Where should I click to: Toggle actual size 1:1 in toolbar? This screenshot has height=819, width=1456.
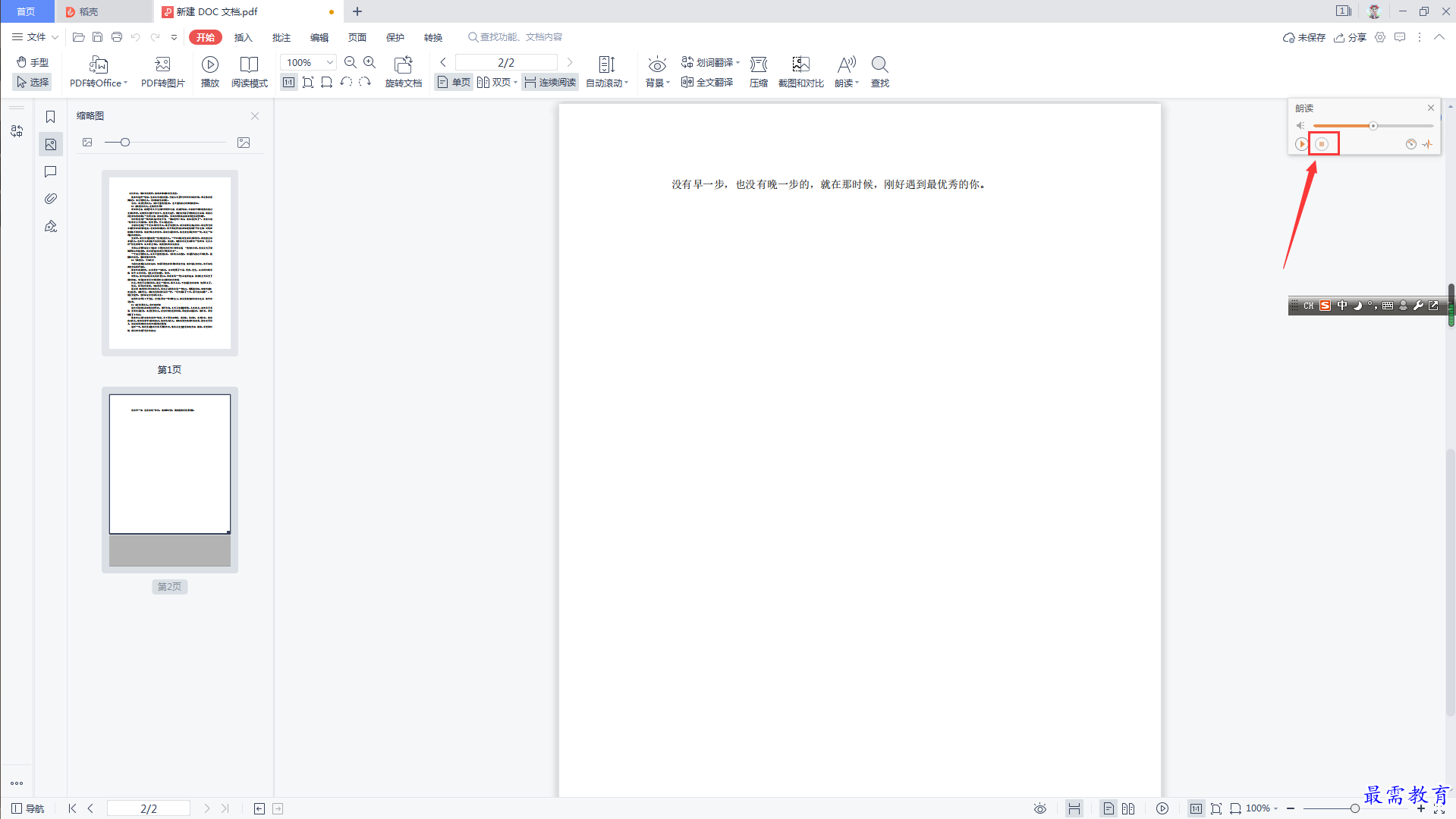pyautogui.click(x=289, y=82)
